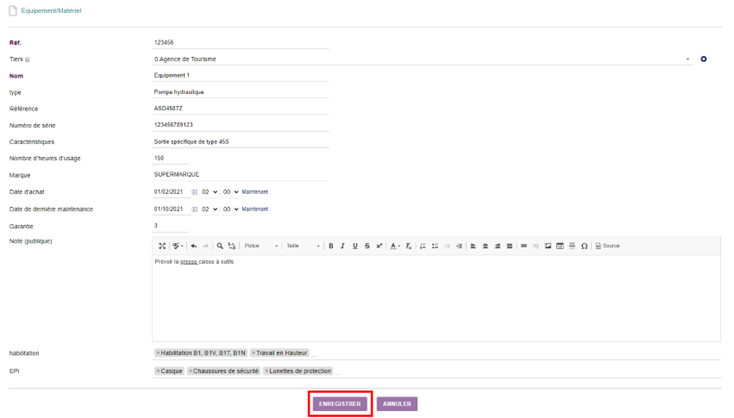Image resolution: width=734 pixels, height=418 pixels.
Task: Maximize the note editor
Action: (162, 246)
